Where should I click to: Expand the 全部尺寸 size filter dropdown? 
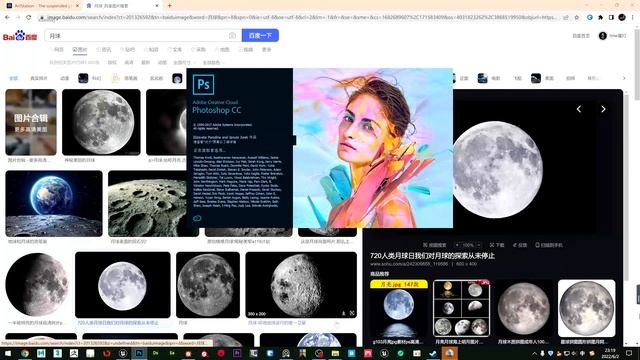184,62
